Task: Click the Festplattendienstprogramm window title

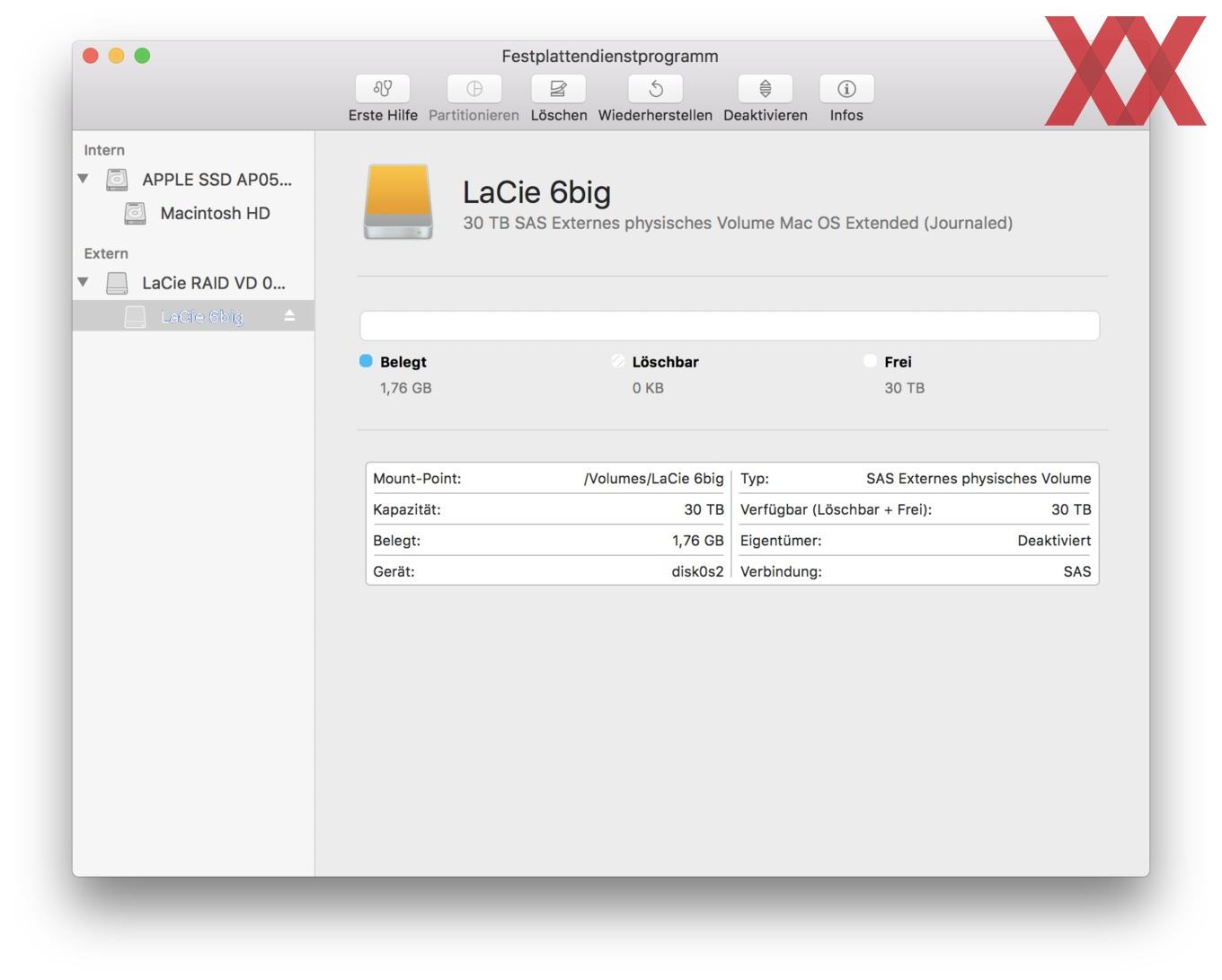Action: (610, 56)
